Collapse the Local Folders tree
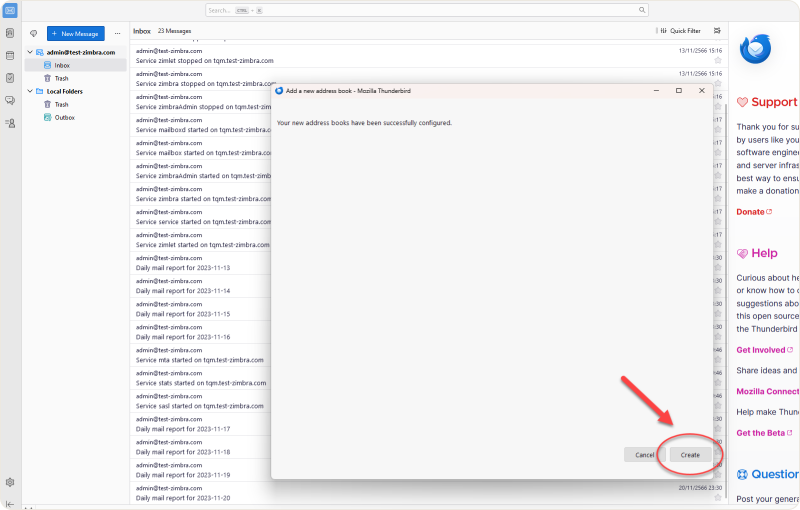 30,91
